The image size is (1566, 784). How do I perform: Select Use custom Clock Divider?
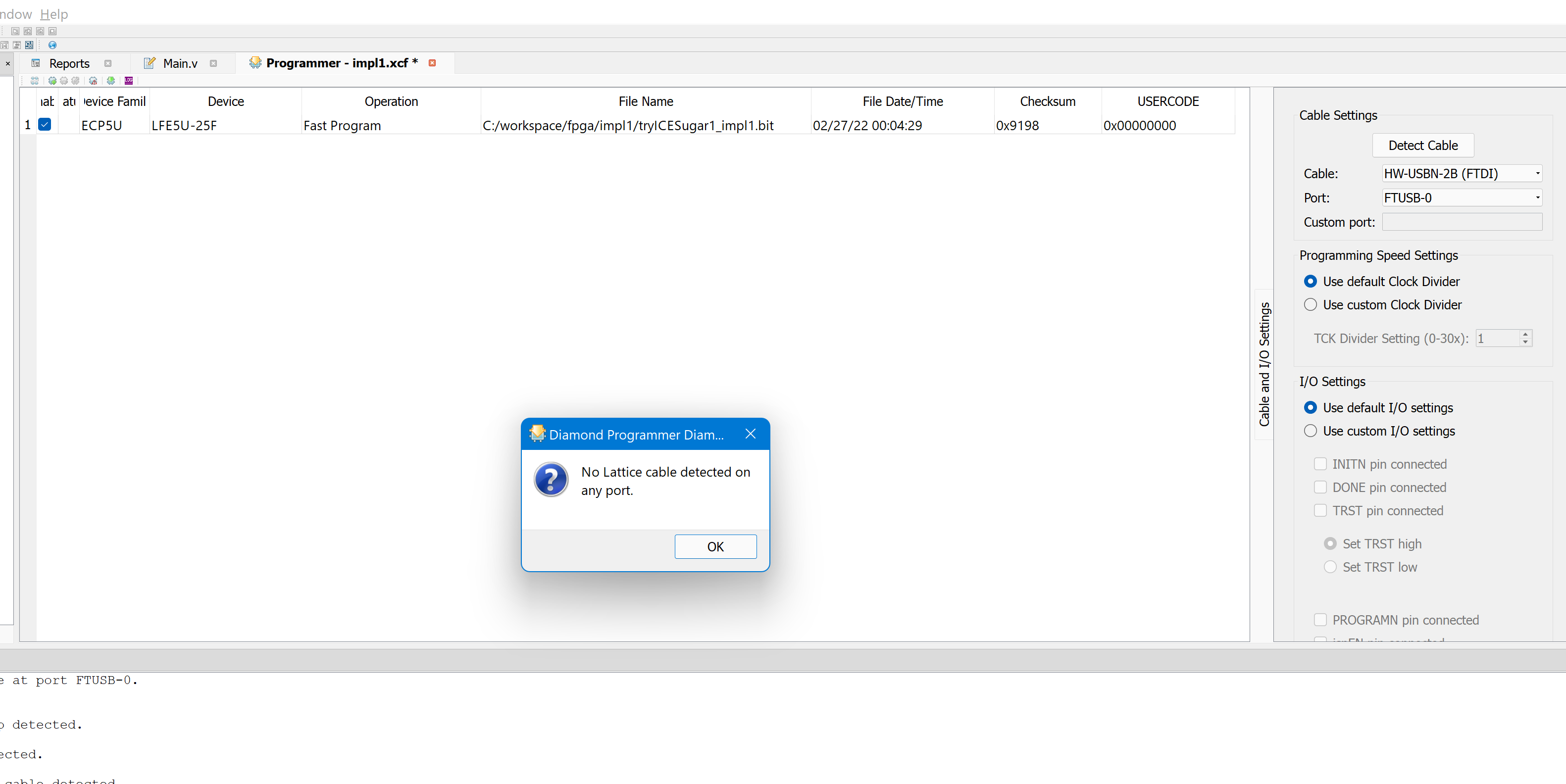[x=1311, y=304]
